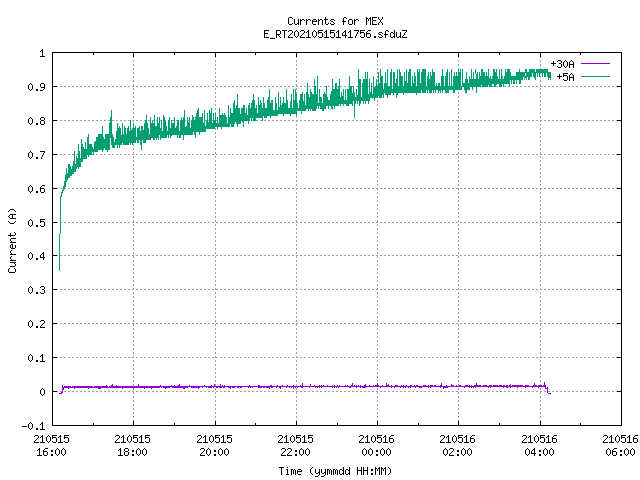Image resolution: width=640 pixels, height=480 pixels.
Task: Click the Y-axis tick value 1
Action: [42, 53]
